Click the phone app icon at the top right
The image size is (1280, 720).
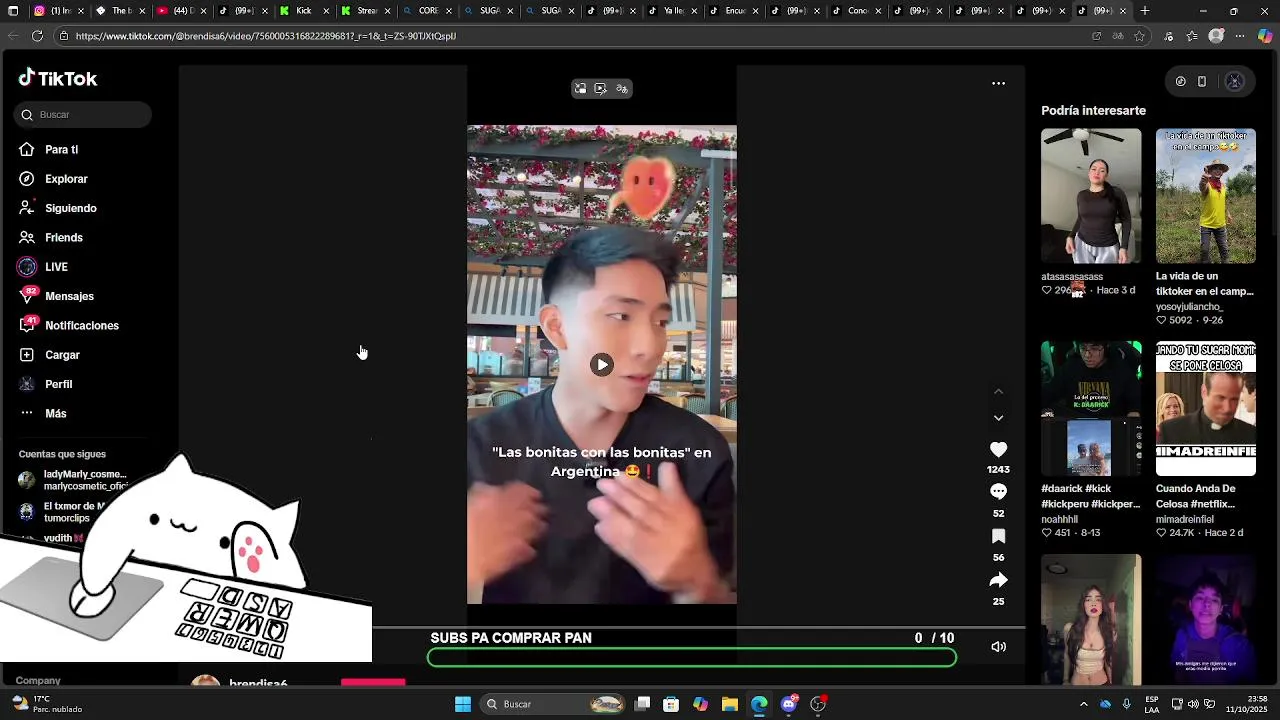(x=1202, y=82)
